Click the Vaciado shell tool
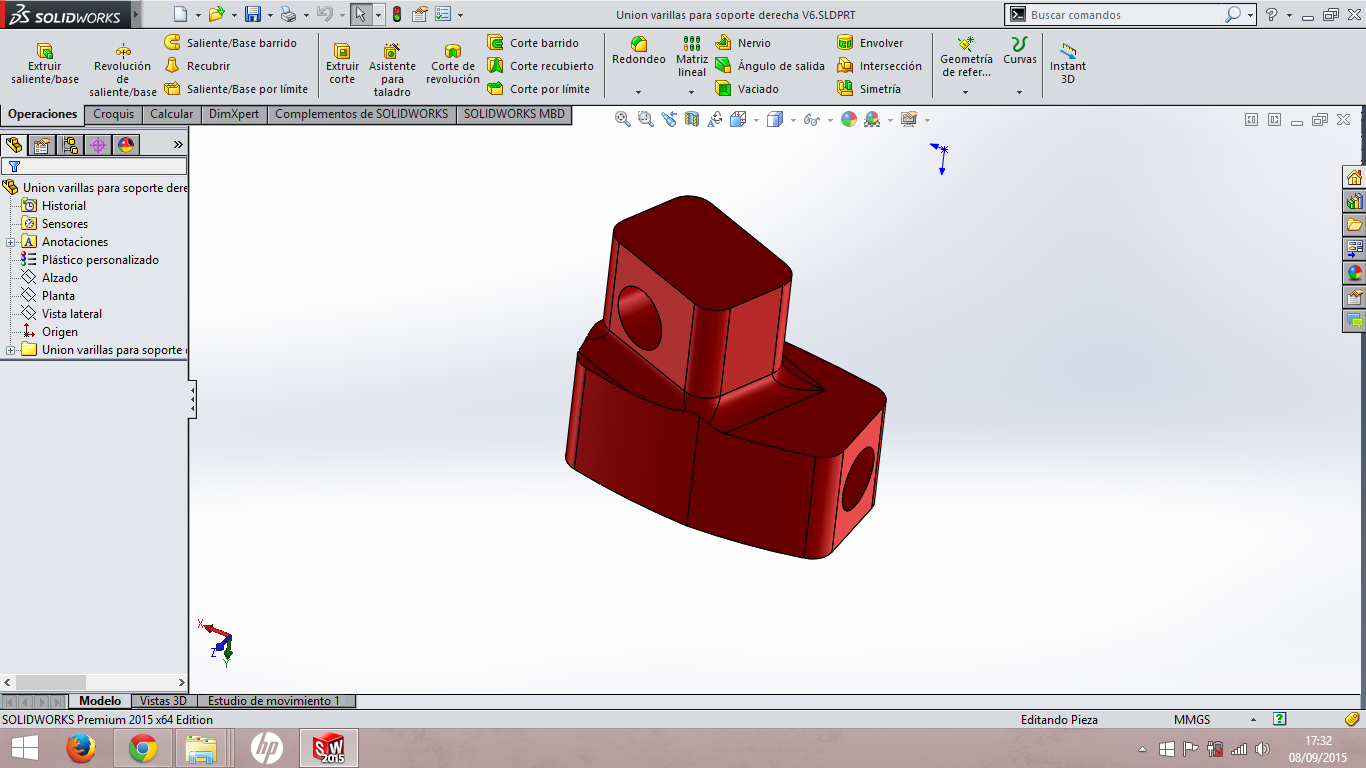Screen dimensions: 1366x768 tap(747, 89)
